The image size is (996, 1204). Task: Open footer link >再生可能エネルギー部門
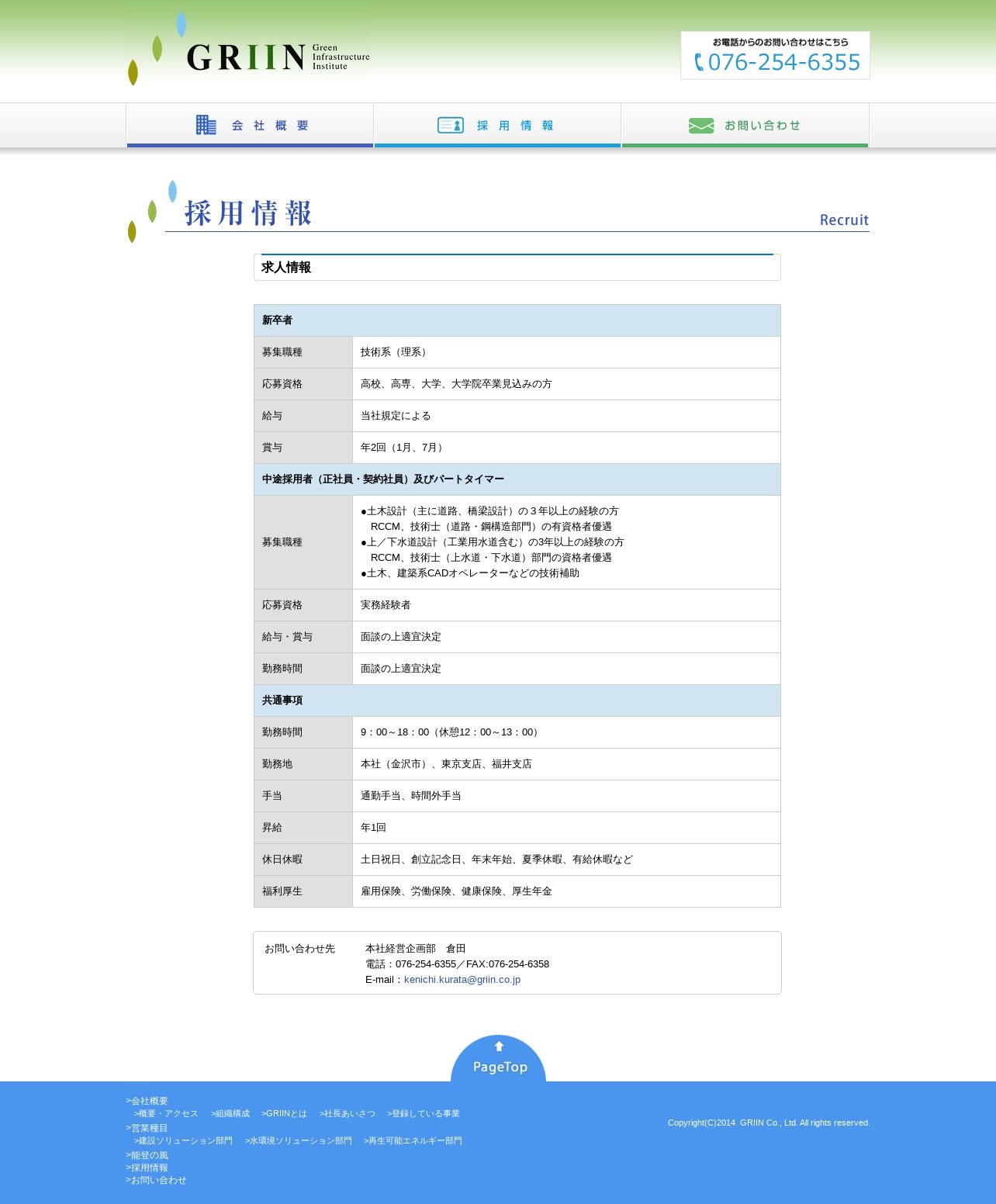tap(413, 1140)
